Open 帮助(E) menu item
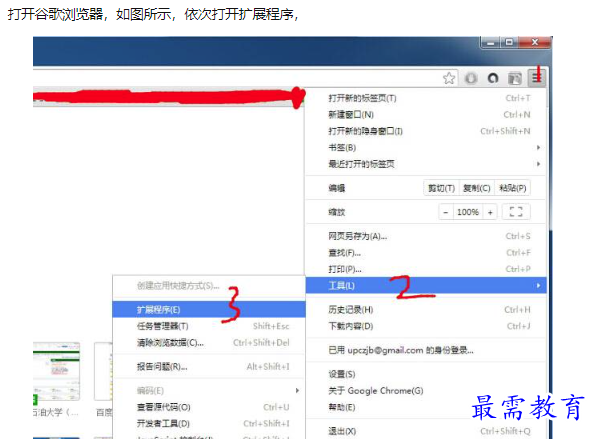This screenshot has width=593, height=439. (425, 407)
